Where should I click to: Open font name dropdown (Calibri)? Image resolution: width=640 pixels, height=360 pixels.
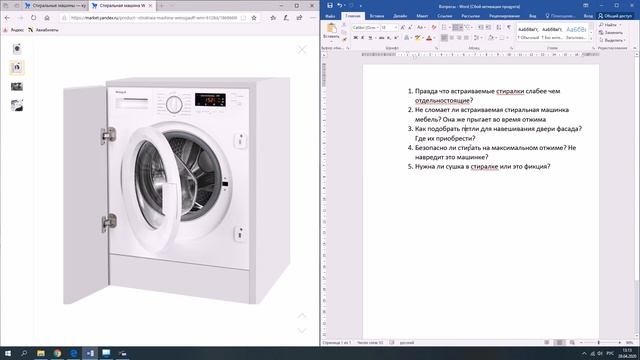(378, 27)
